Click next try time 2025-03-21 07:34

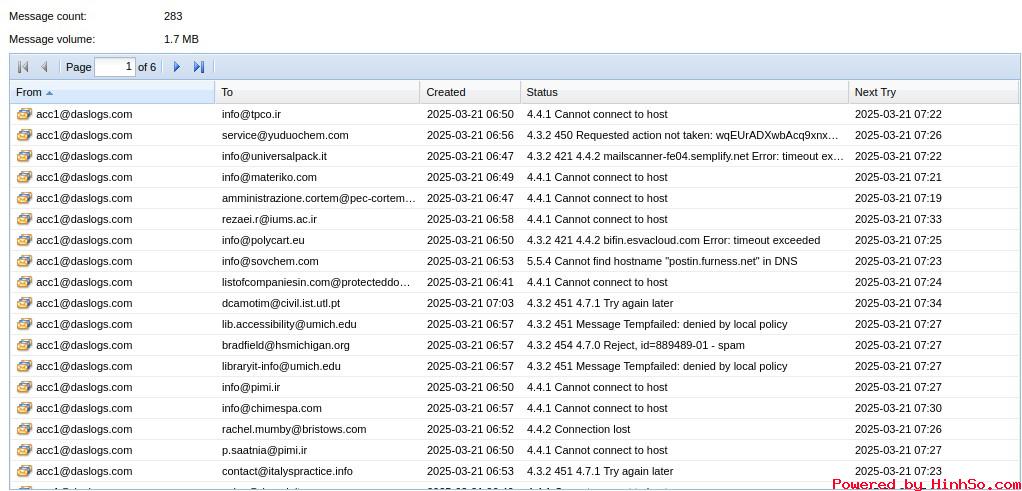898,303
